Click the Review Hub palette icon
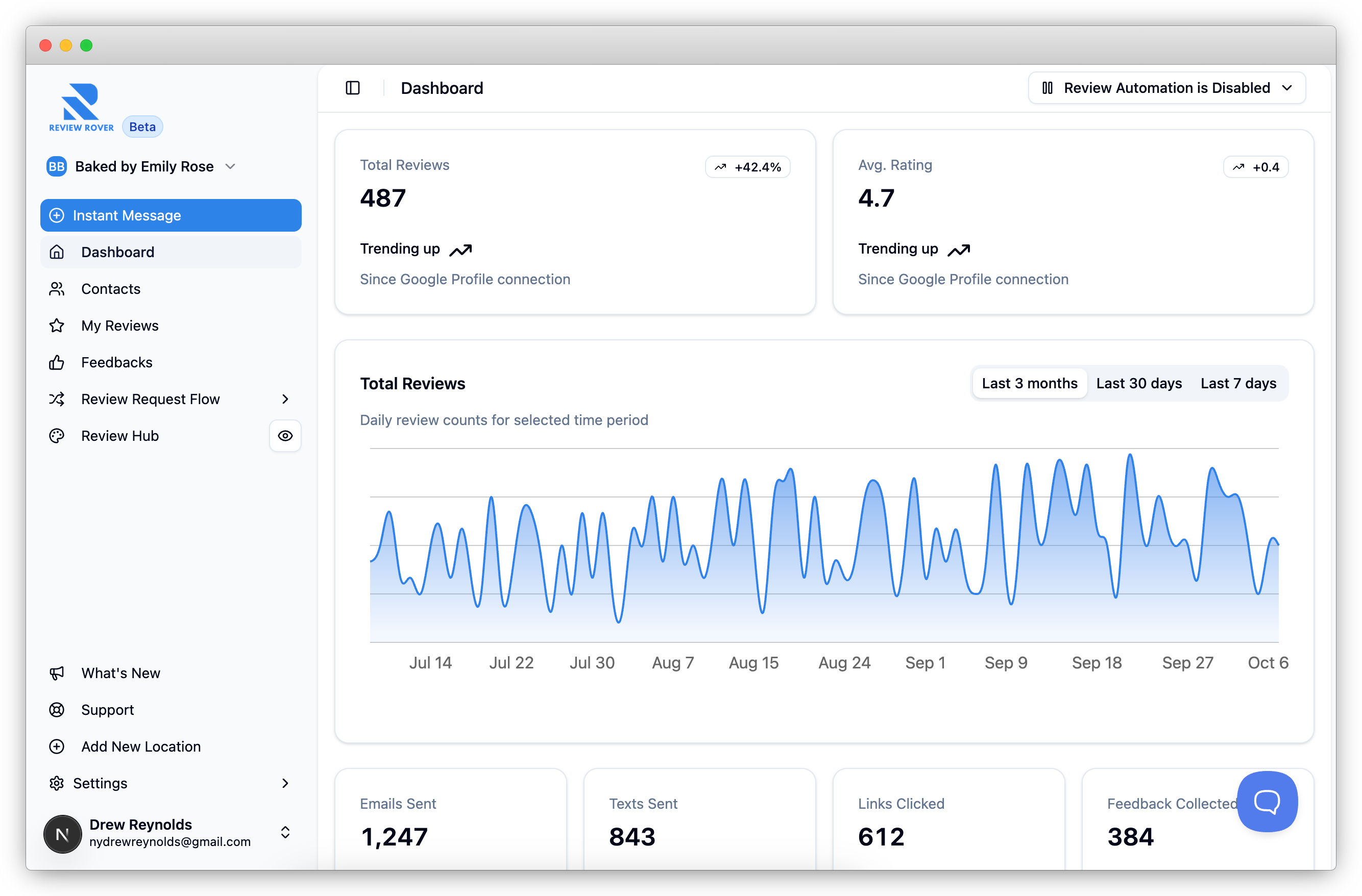Screen dimensions: 1362x896 pyautogui.click(x=57, y=436)
